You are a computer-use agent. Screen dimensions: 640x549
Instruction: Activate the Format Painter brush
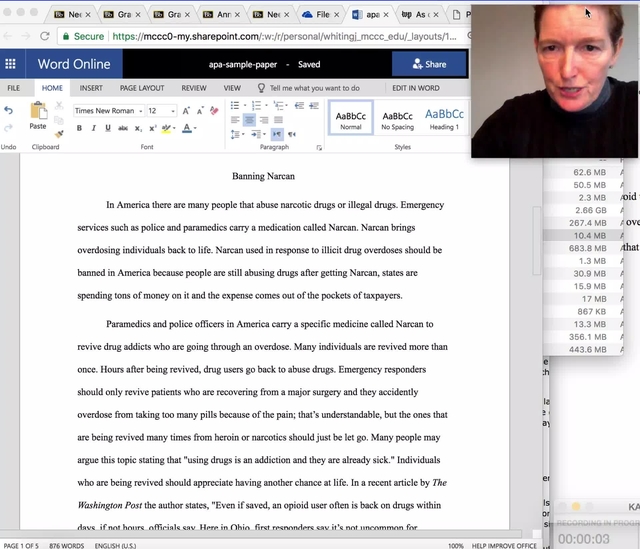[x=59, y=134]
